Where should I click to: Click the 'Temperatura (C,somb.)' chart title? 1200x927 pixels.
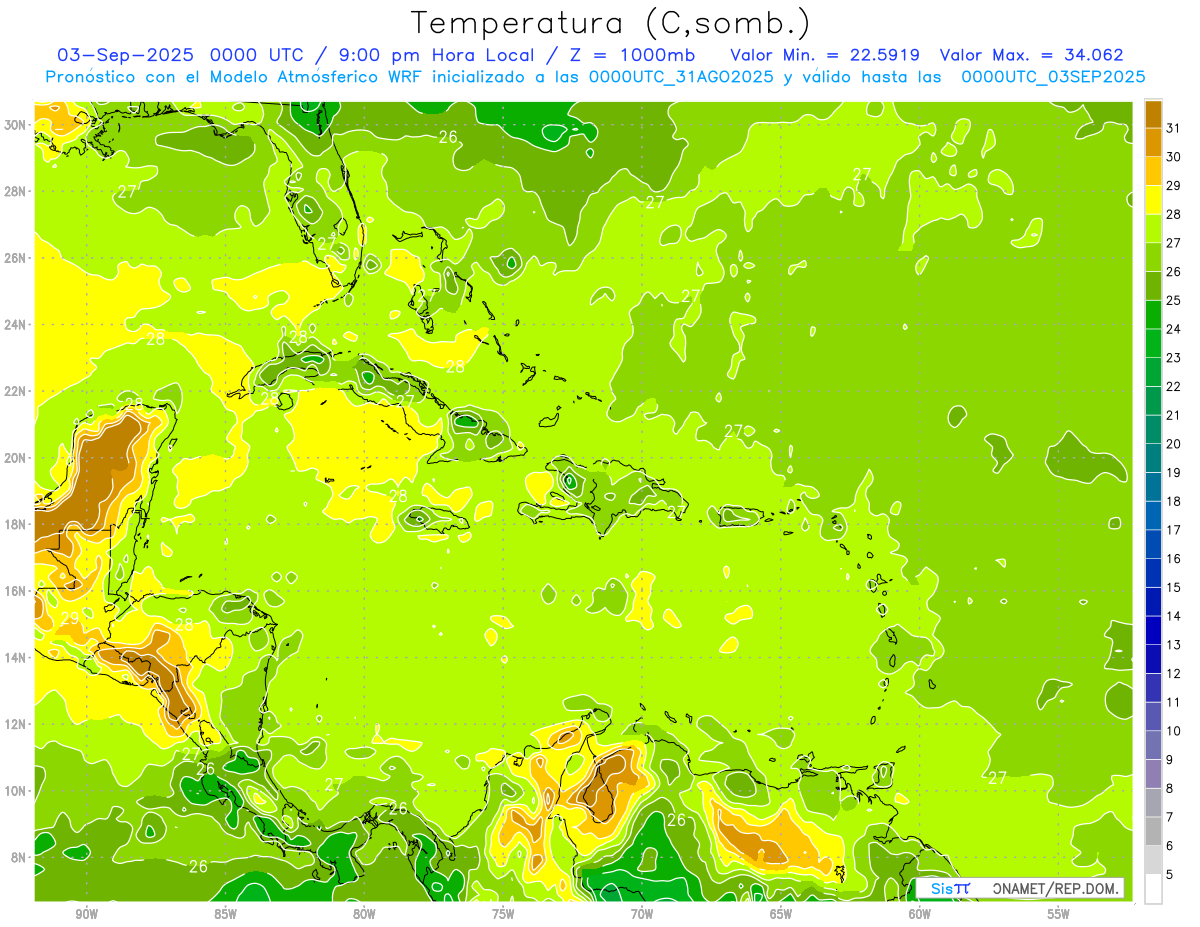coord(610,23)
